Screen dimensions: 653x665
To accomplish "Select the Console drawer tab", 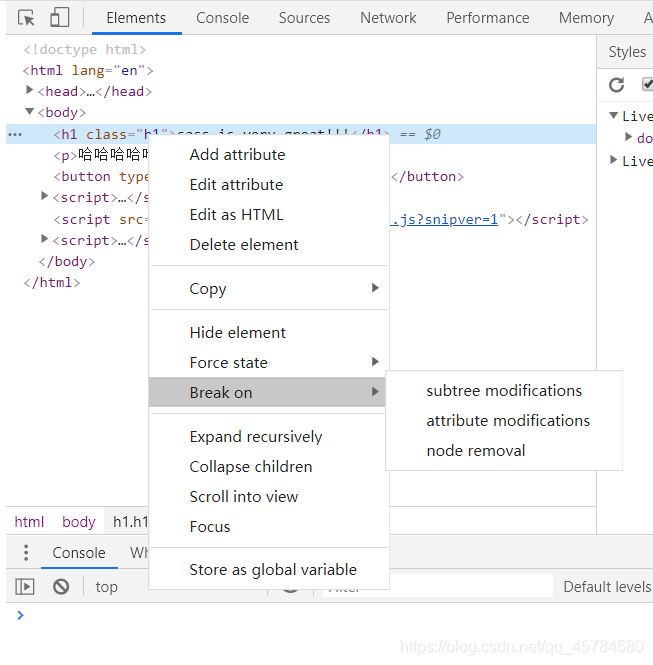I will pyautogui.click(x=79, y=553).
